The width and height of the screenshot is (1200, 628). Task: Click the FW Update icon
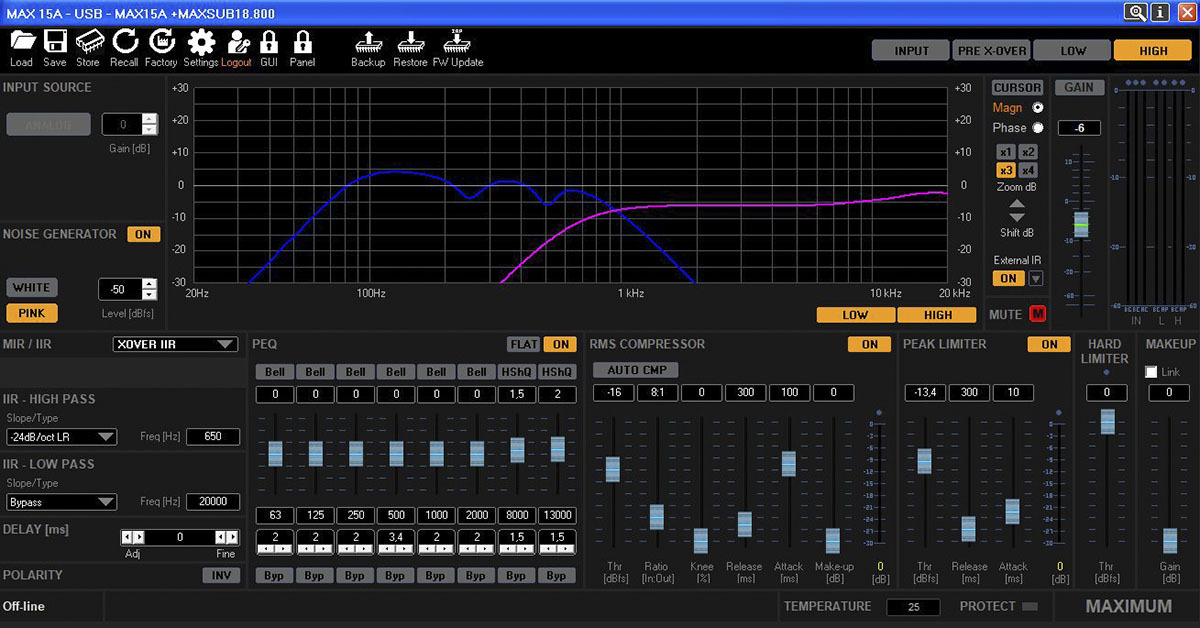[x=458, y=42]
